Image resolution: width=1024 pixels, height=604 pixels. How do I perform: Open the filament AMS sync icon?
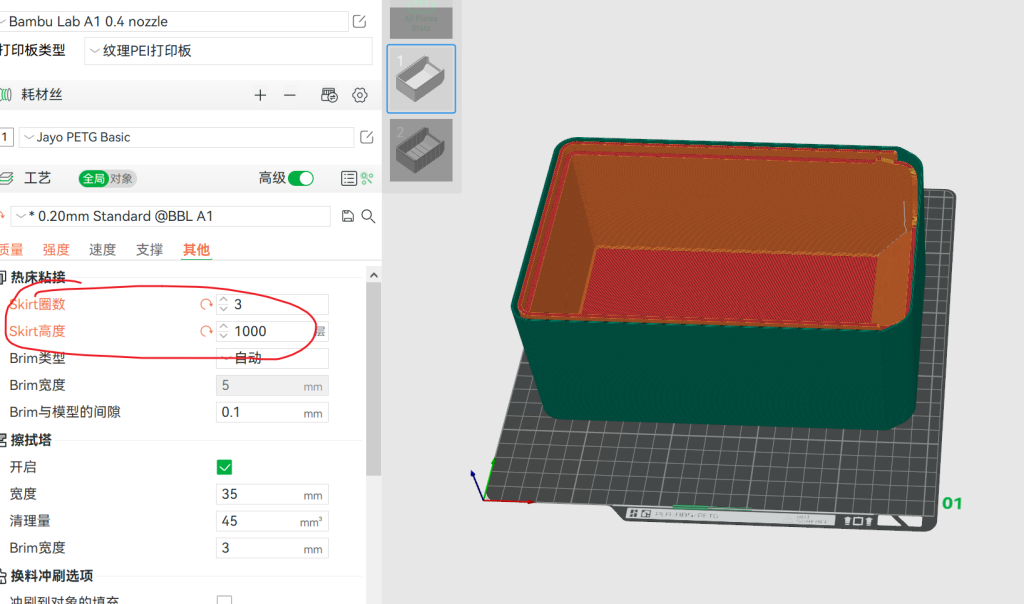329,95
